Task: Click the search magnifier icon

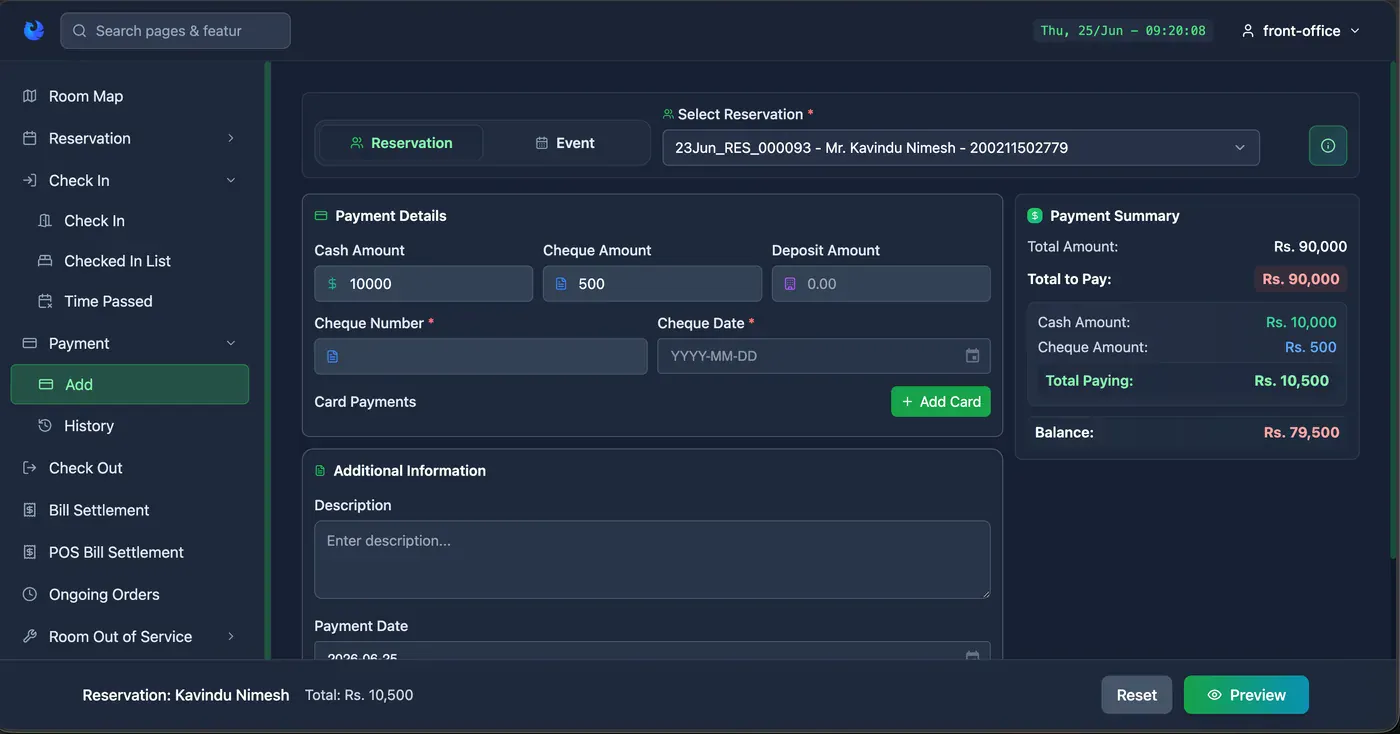Action: click(80, 31)
